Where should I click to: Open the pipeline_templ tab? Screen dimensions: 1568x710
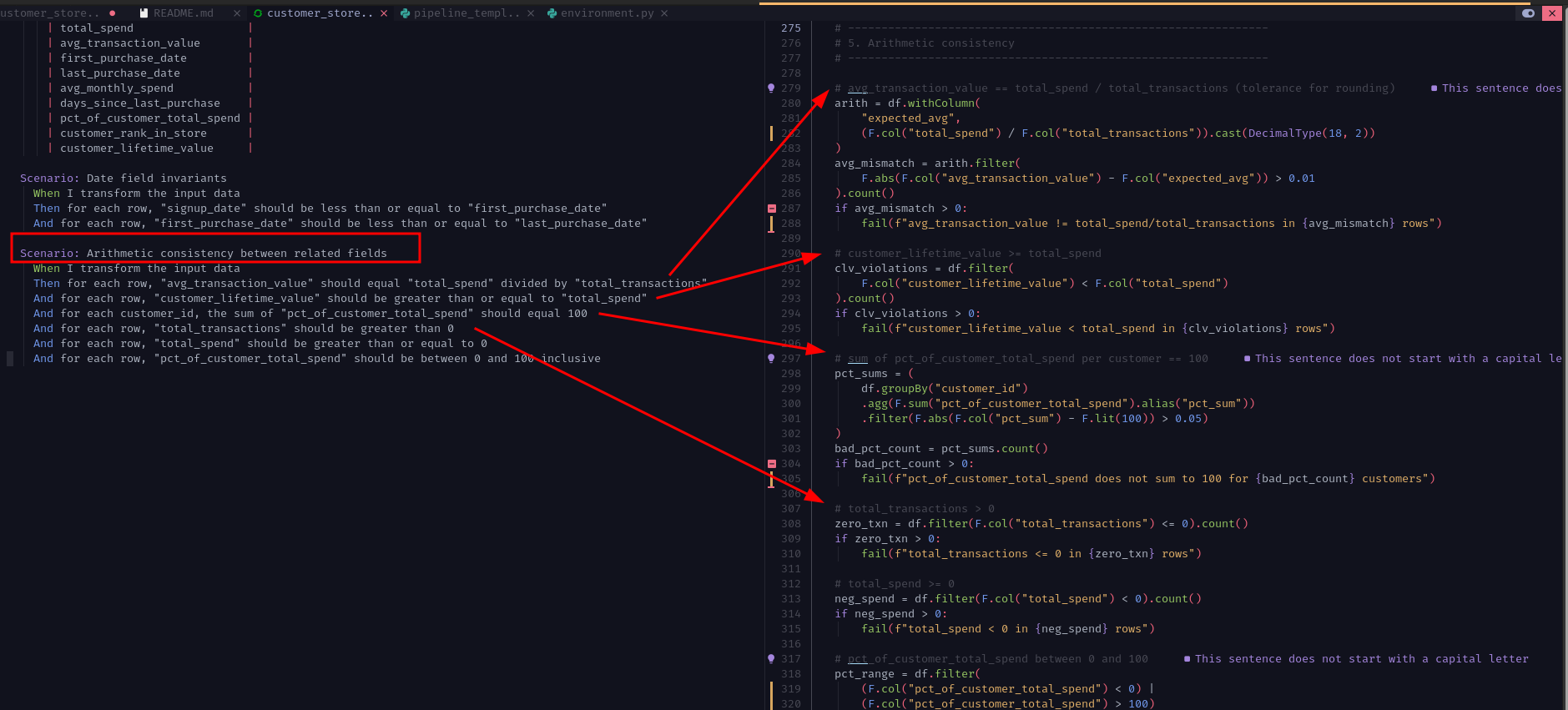tap(466, 13)
